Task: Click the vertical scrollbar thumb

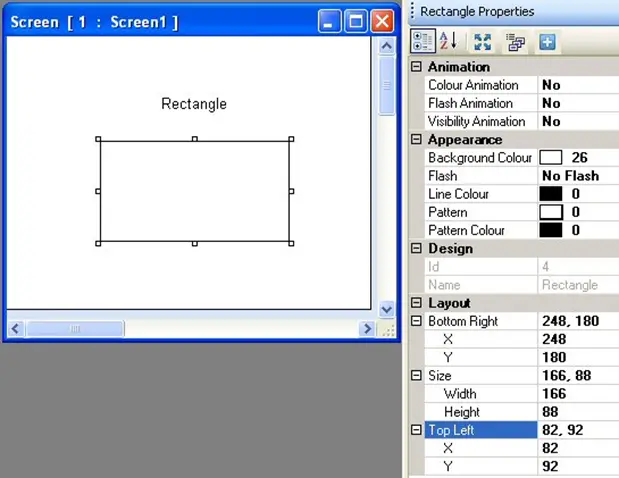Action: [x=386, y=86]
